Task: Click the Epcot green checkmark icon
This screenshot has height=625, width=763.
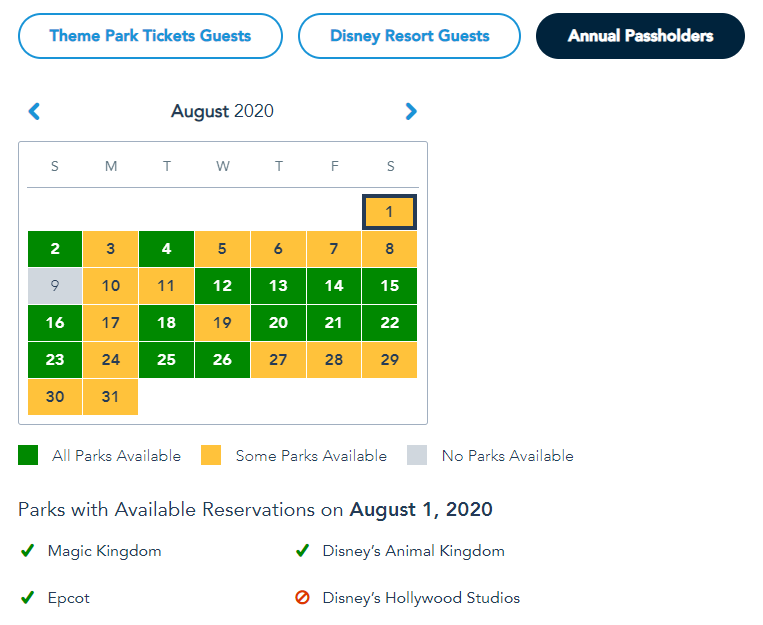Action: (27, 598)
